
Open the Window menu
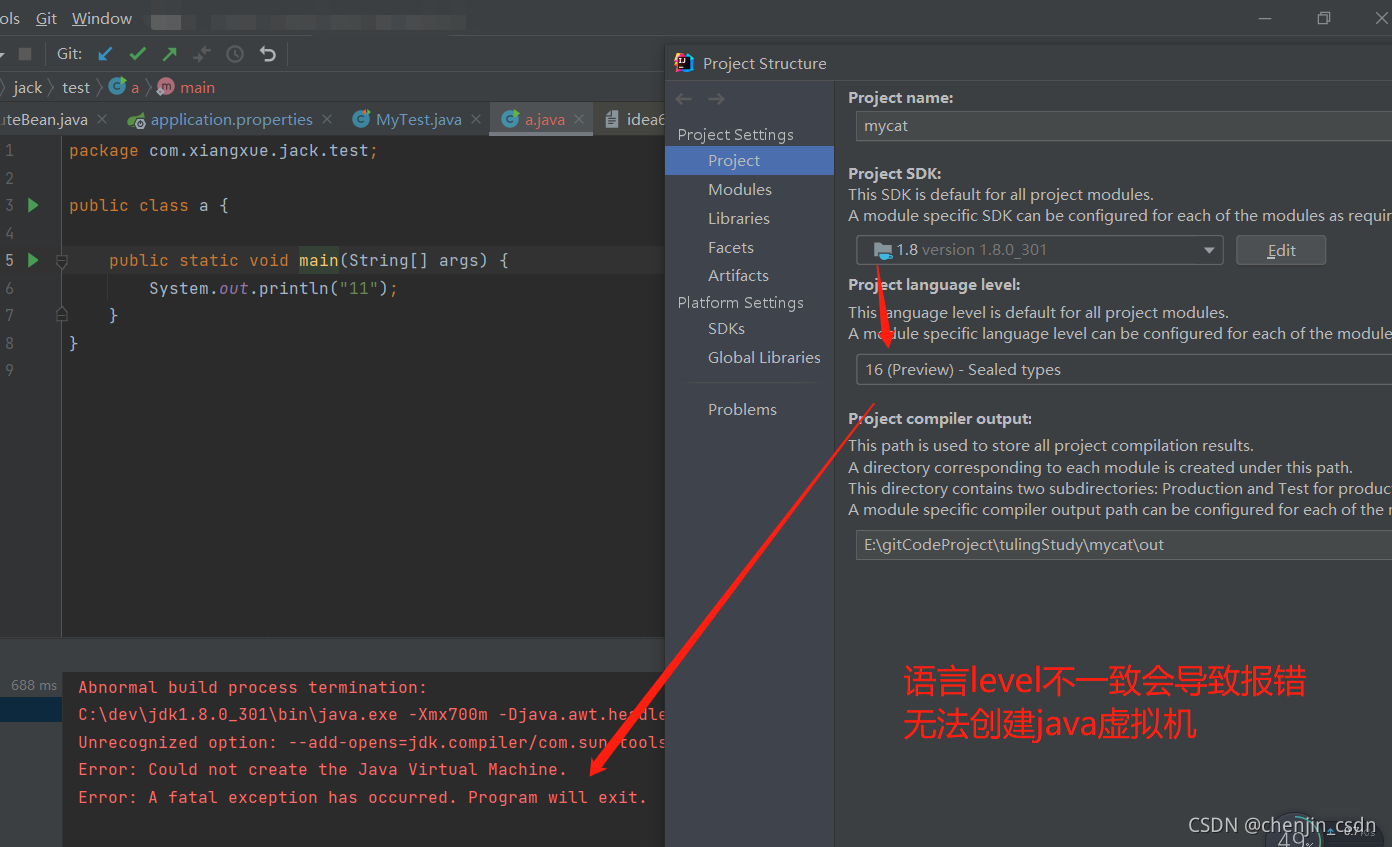click(102, 18)
